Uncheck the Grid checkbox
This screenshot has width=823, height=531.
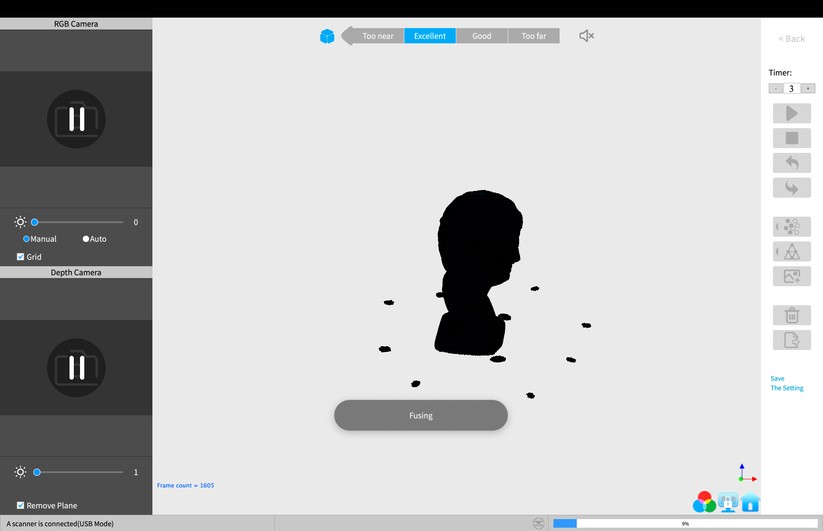(x=21, y=257)
